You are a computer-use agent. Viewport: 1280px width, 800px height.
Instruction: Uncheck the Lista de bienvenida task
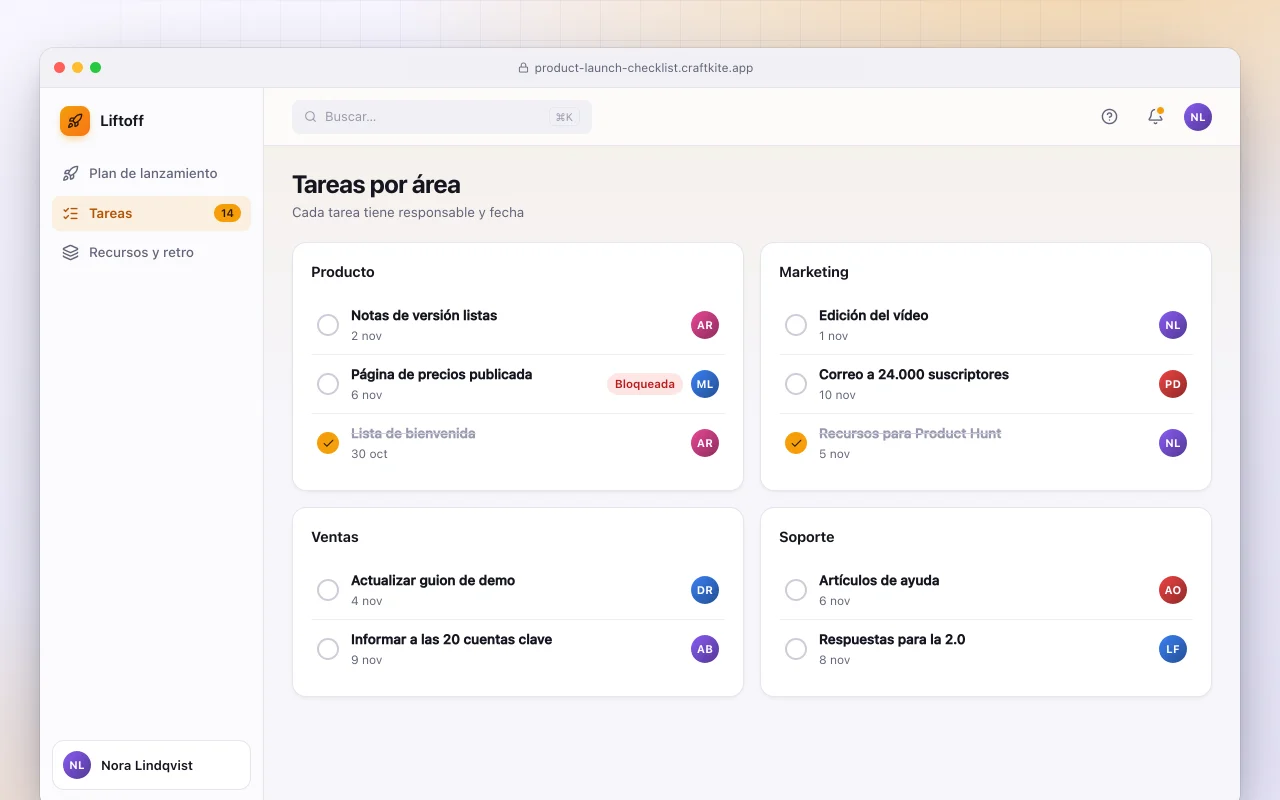[328, 443]
